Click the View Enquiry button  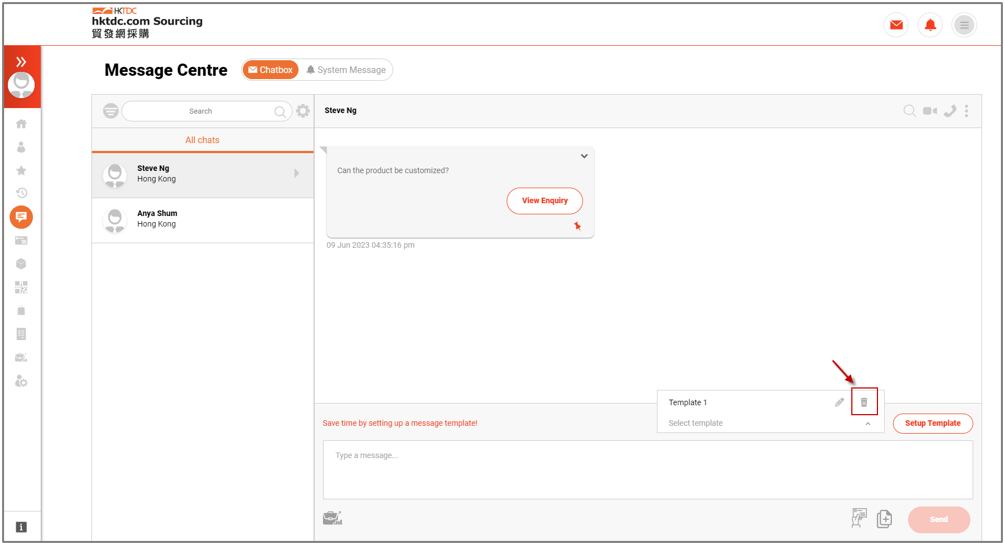click(545, 201)
